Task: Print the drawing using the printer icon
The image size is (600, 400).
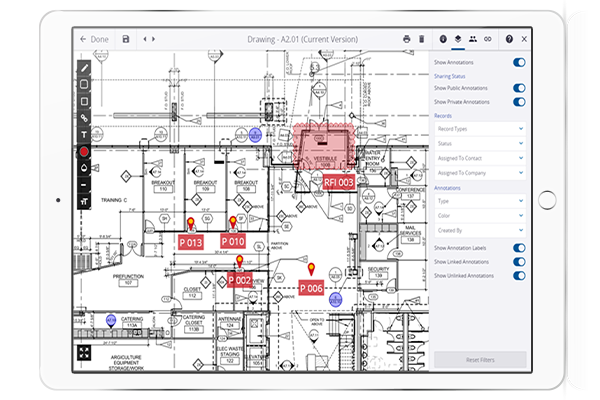Action: [x=406, y=39]
